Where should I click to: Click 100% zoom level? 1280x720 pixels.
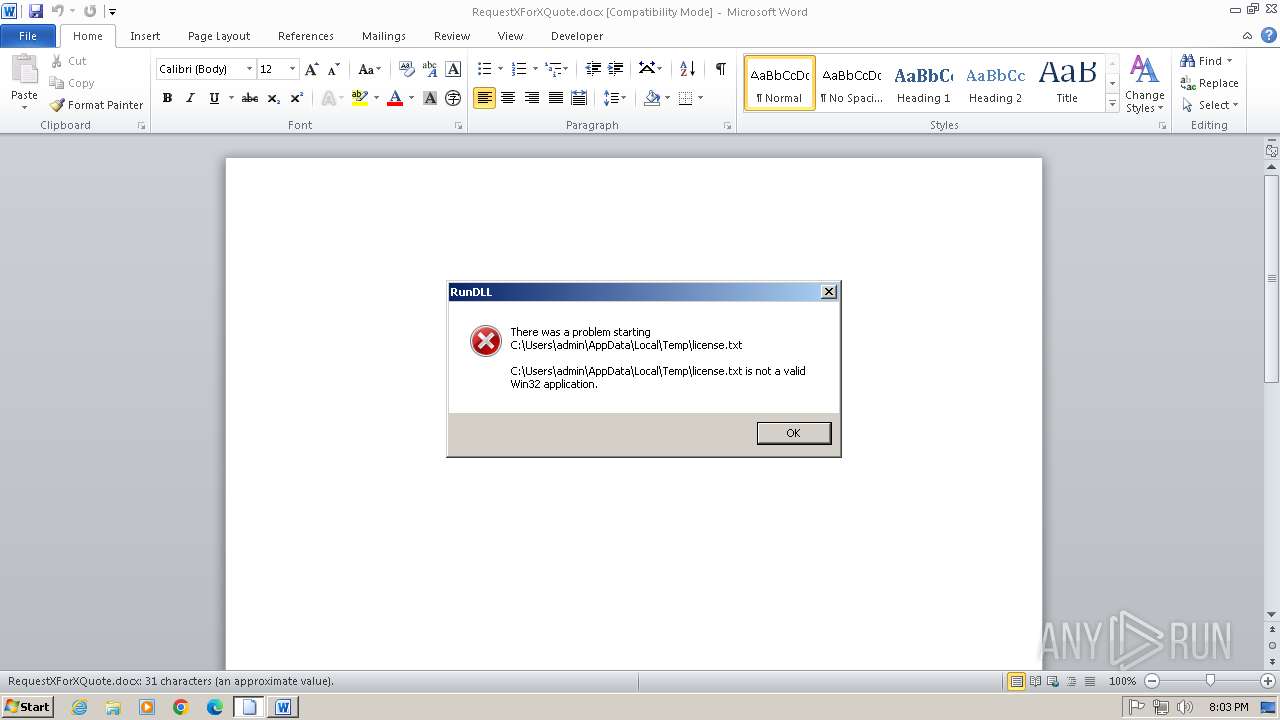1122,681
